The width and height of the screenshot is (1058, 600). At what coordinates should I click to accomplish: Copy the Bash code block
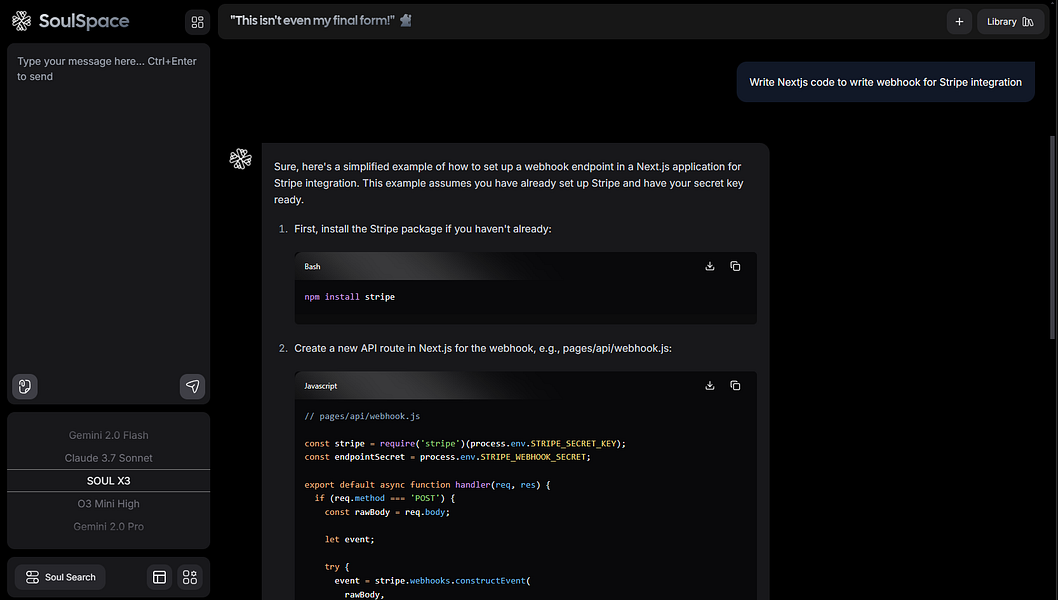735,266
